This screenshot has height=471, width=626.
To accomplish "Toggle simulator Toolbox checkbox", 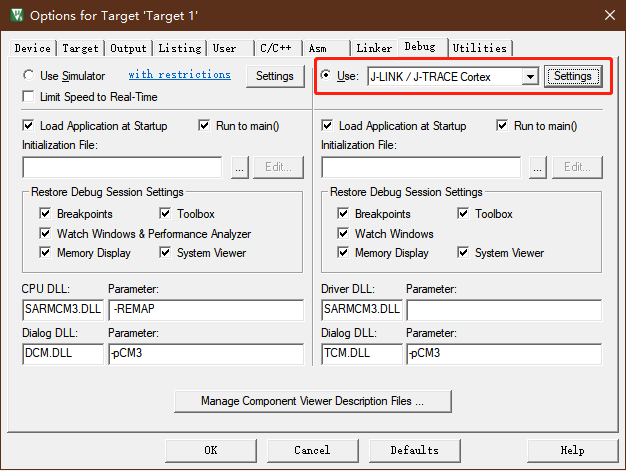I will click(x=165, y=214).
